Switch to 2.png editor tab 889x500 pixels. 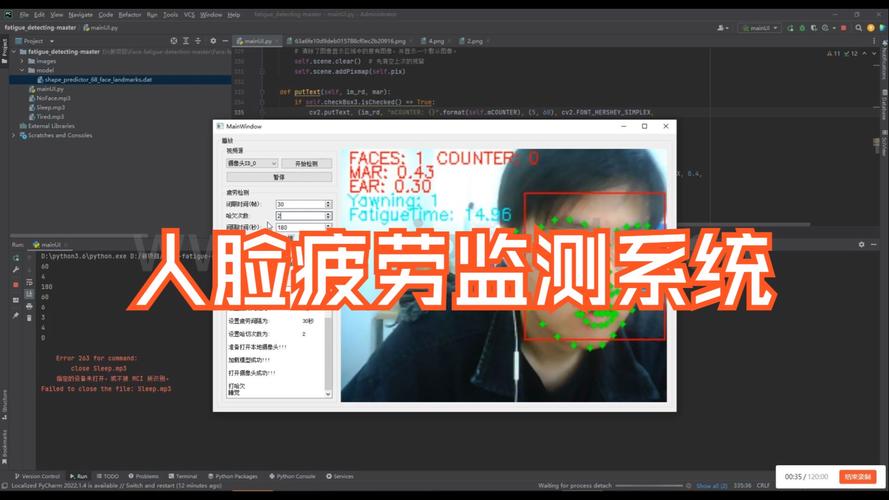pos(474,41)
